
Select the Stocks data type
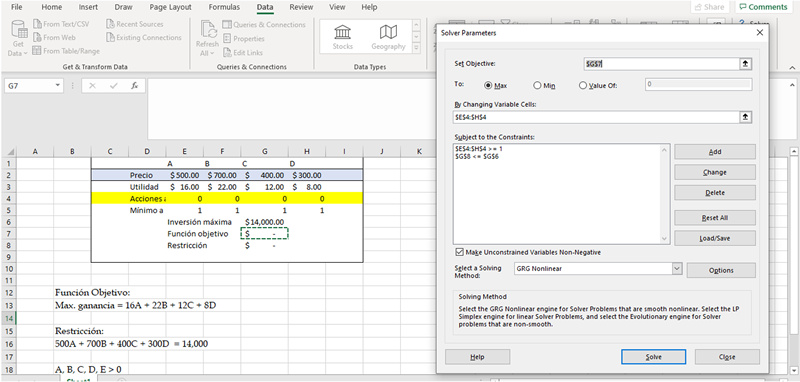[x=342, y=37]
